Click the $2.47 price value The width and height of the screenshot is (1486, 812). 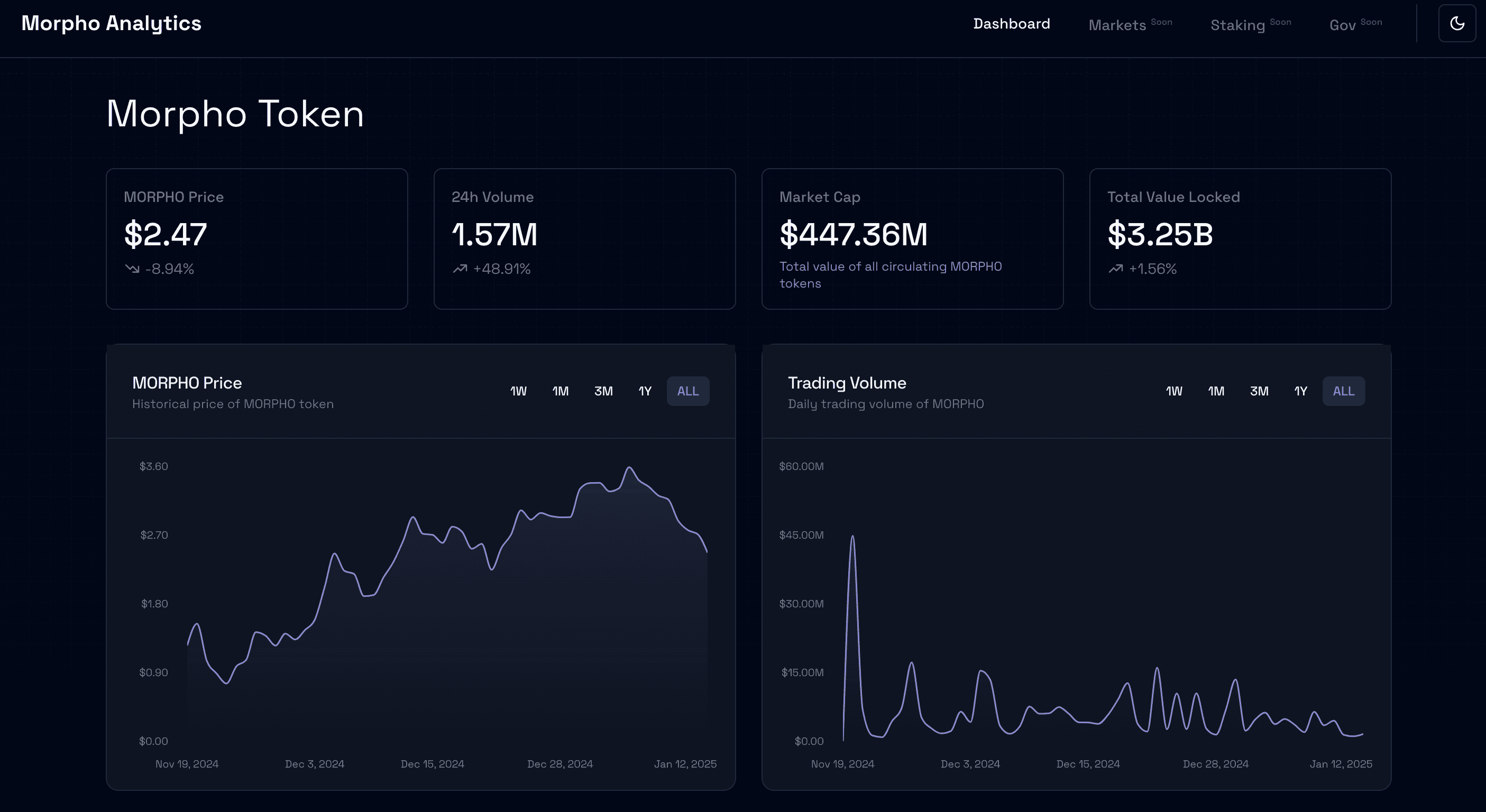(x=165, y=234)
